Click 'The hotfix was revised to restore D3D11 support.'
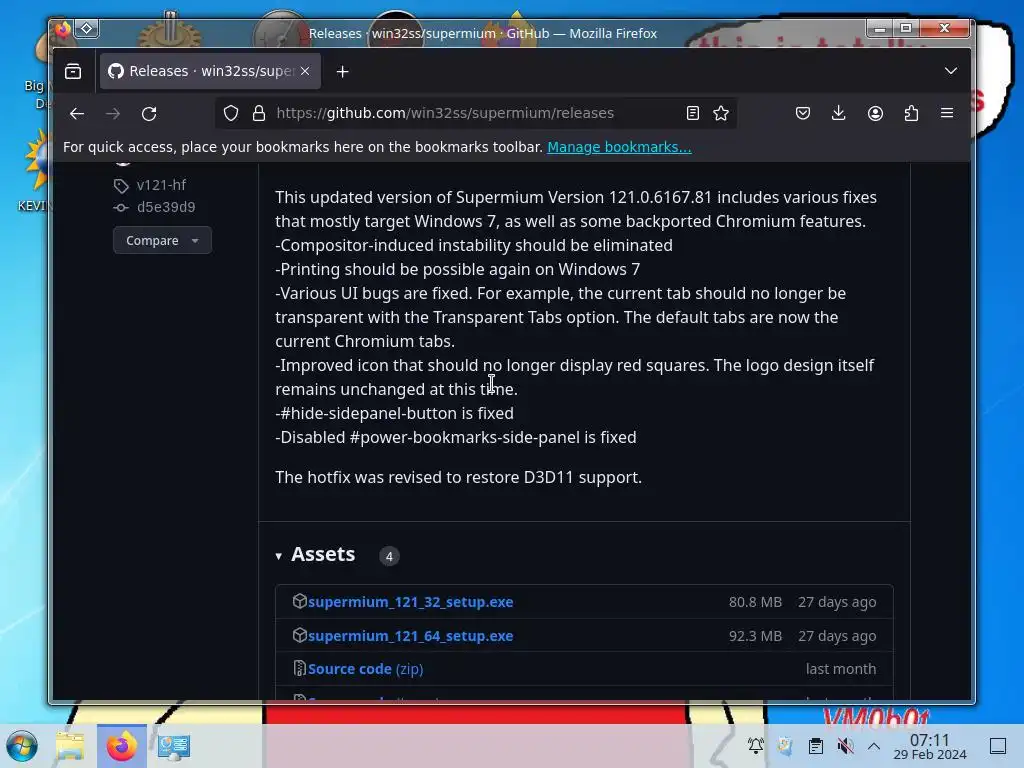Screen dimensions: 1024x768 point(458,477)
